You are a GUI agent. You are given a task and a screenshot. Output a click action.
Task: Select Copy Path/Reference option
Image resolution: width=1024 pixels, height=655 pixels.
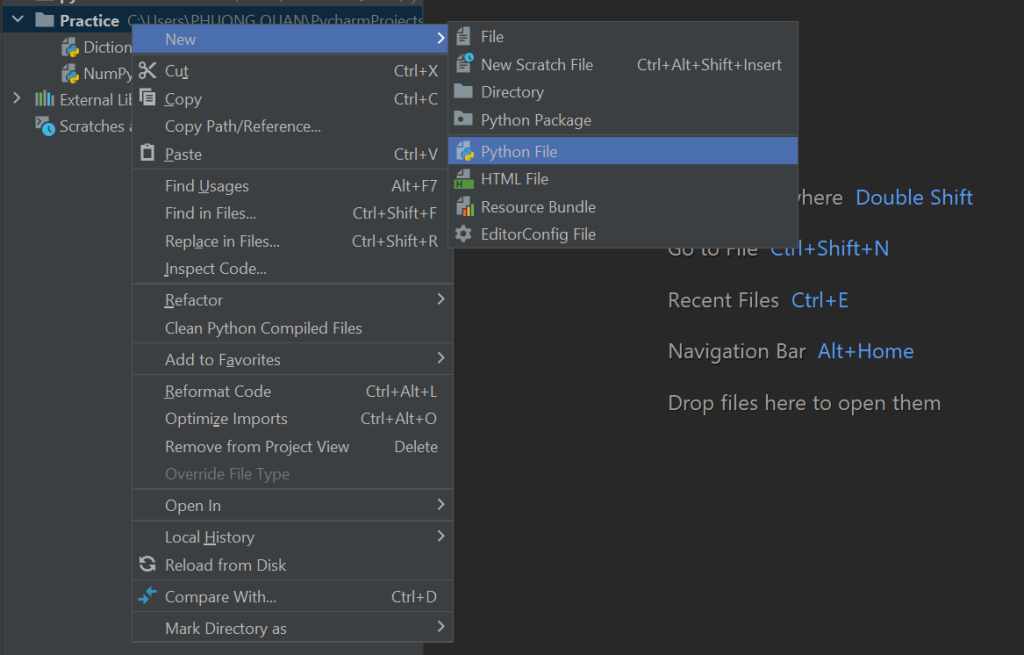pyautogui.click(x=243, y=126)
